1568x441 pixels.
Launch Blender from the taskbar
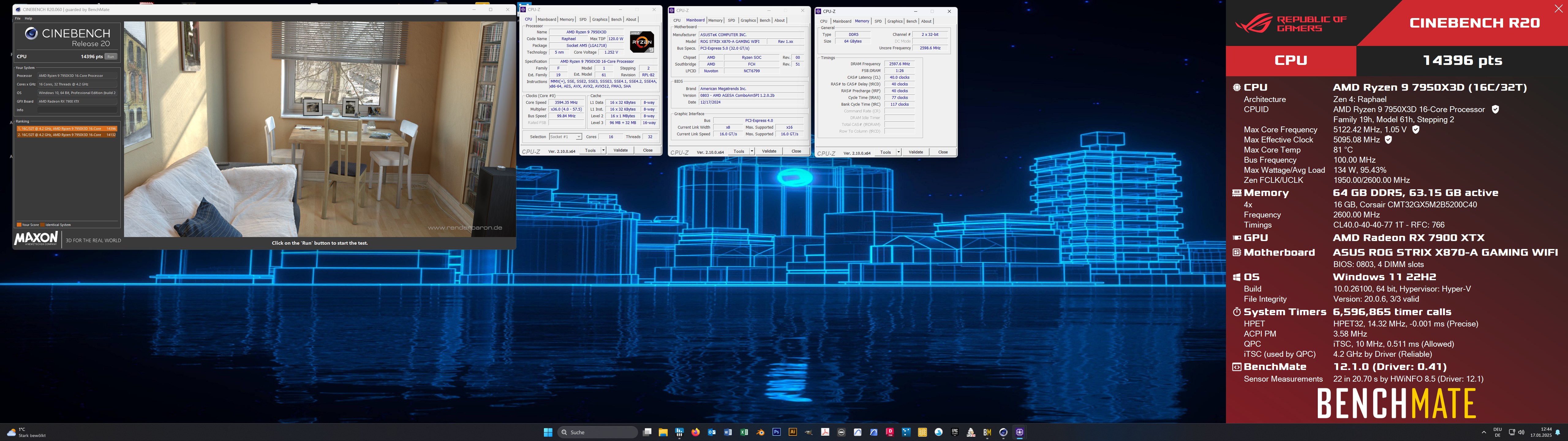760,432
